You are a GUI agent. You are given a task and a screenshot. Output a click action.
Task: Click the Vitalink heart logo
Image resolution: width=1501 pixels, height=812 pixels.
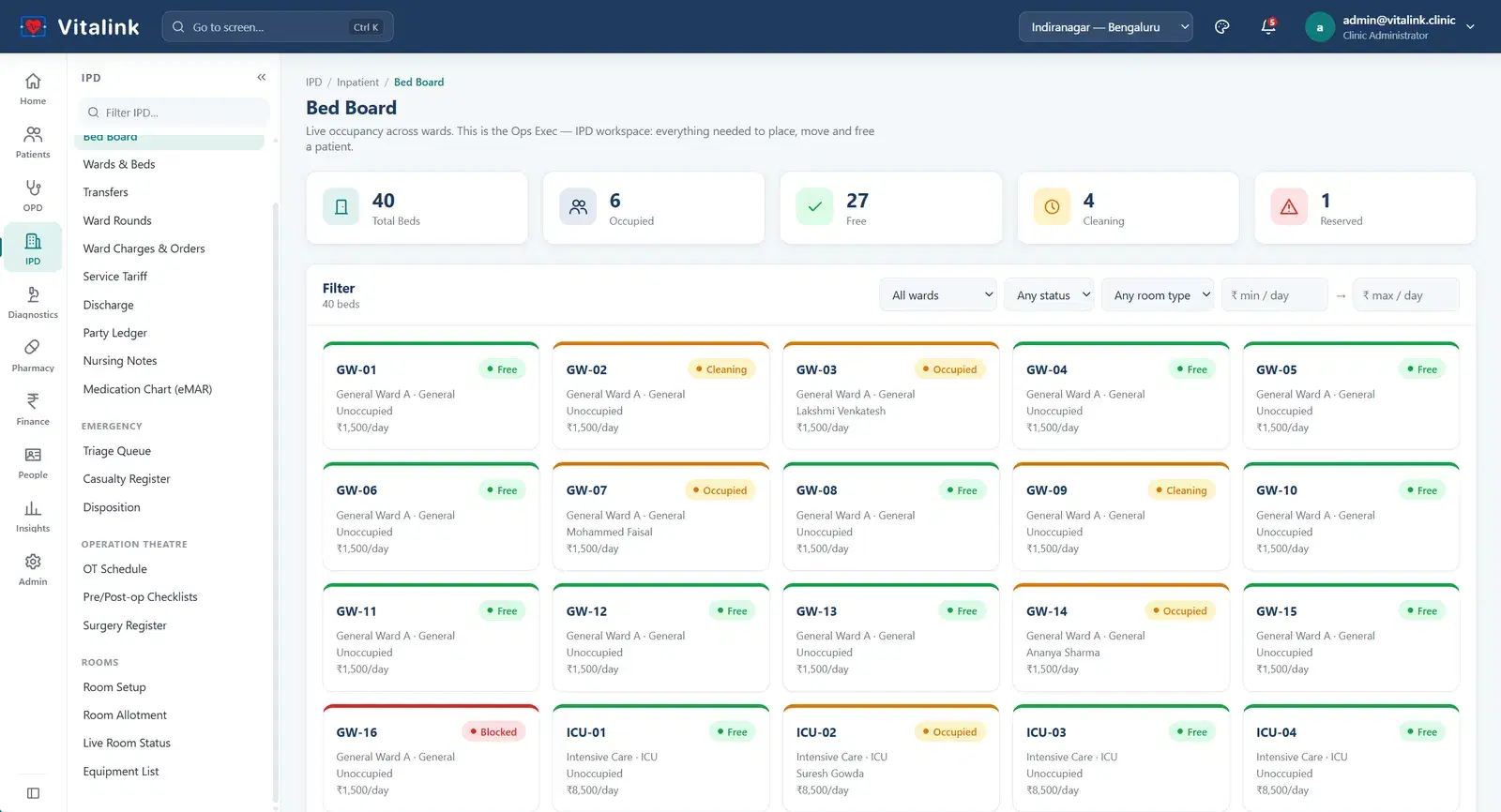coord(33,26)
